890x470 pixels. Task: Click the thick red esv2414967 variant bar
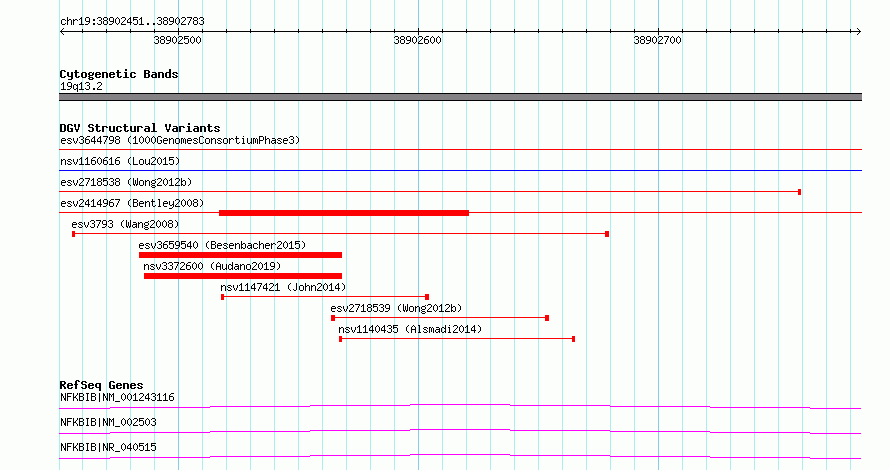pos(344,213)
